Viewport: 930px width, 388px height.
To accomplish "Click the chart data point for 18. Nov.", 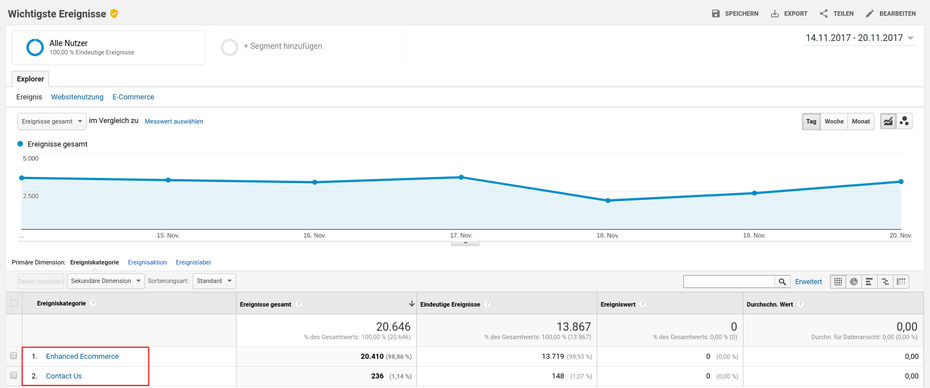I will 608,201.
